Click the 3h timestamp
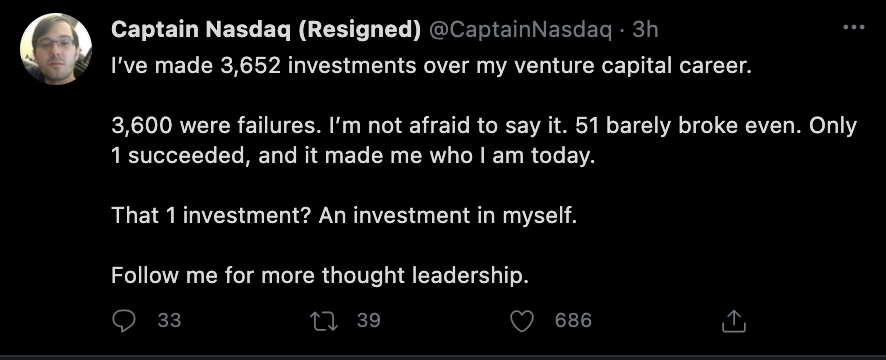Viewport: 886px width, 360px height. tap(645, 29)
